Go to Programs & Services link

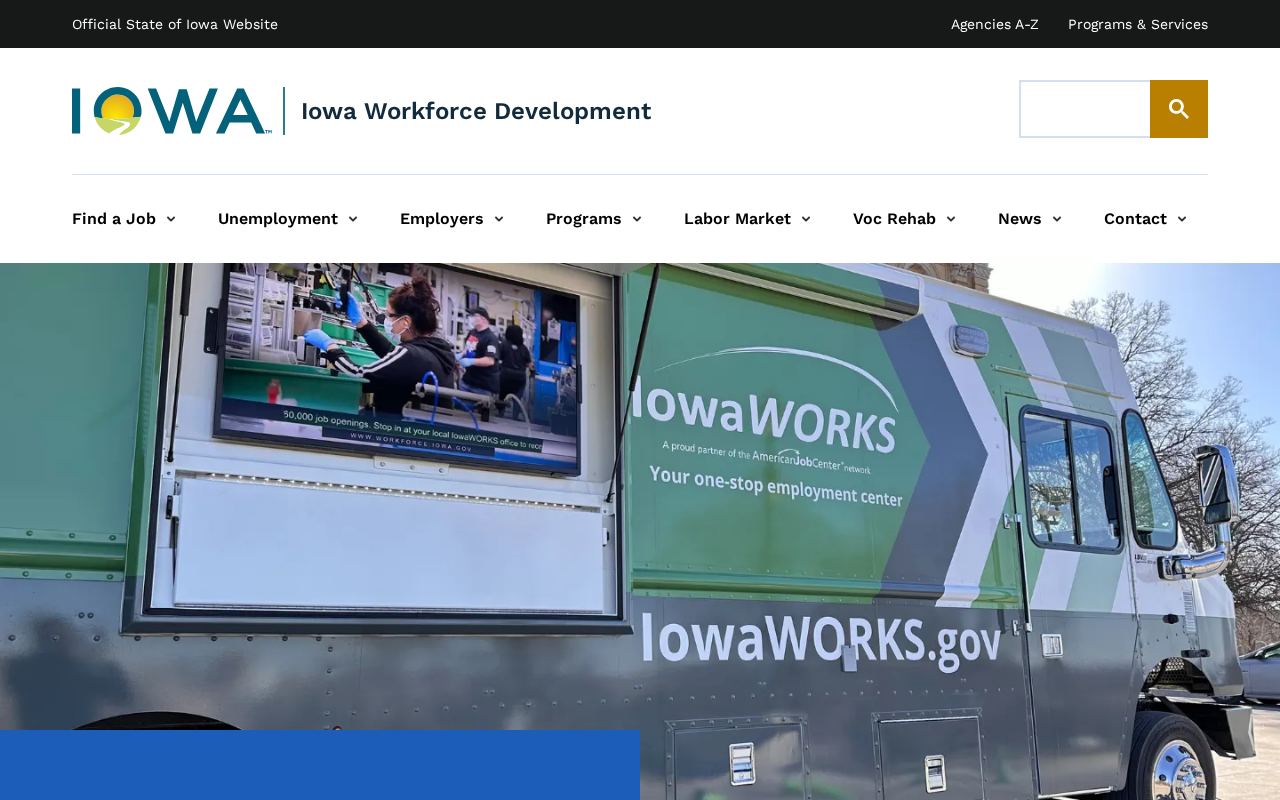coord(1138,24)
